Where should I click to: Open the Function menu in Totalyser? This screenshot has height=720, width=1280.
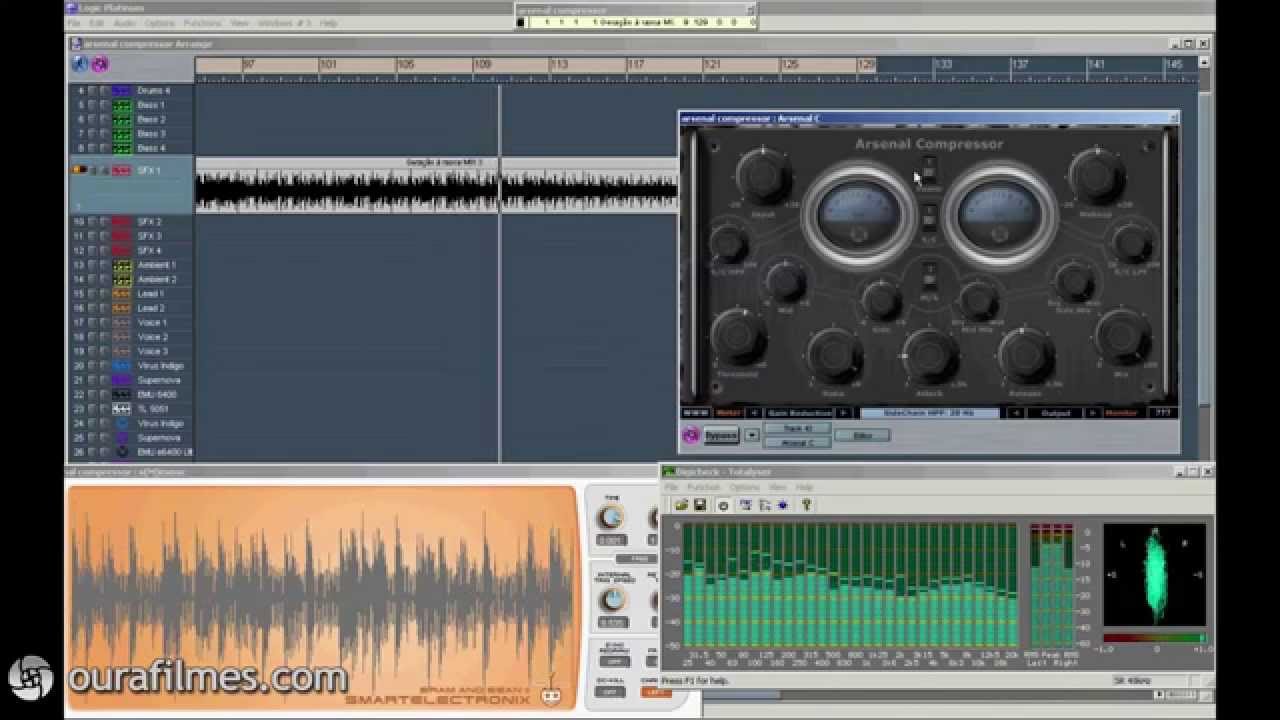point(704,487)
